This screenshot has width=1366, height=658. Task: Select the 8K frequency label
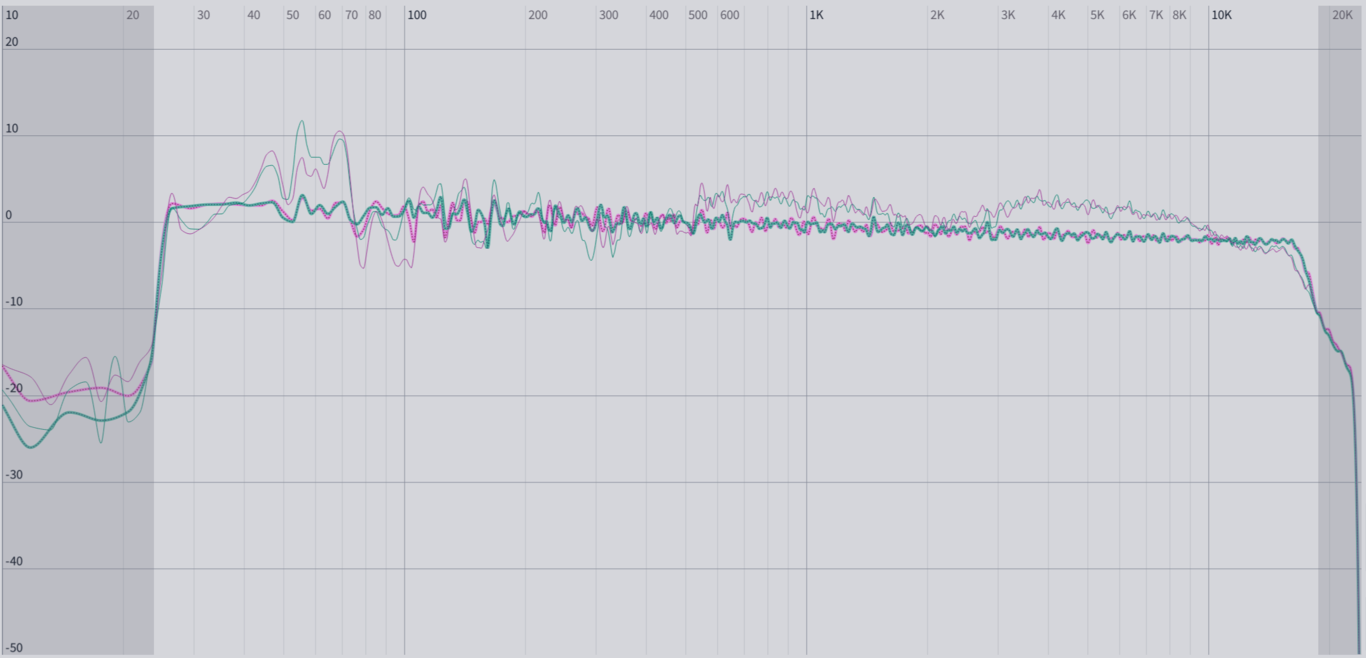tap(1180, 15)
